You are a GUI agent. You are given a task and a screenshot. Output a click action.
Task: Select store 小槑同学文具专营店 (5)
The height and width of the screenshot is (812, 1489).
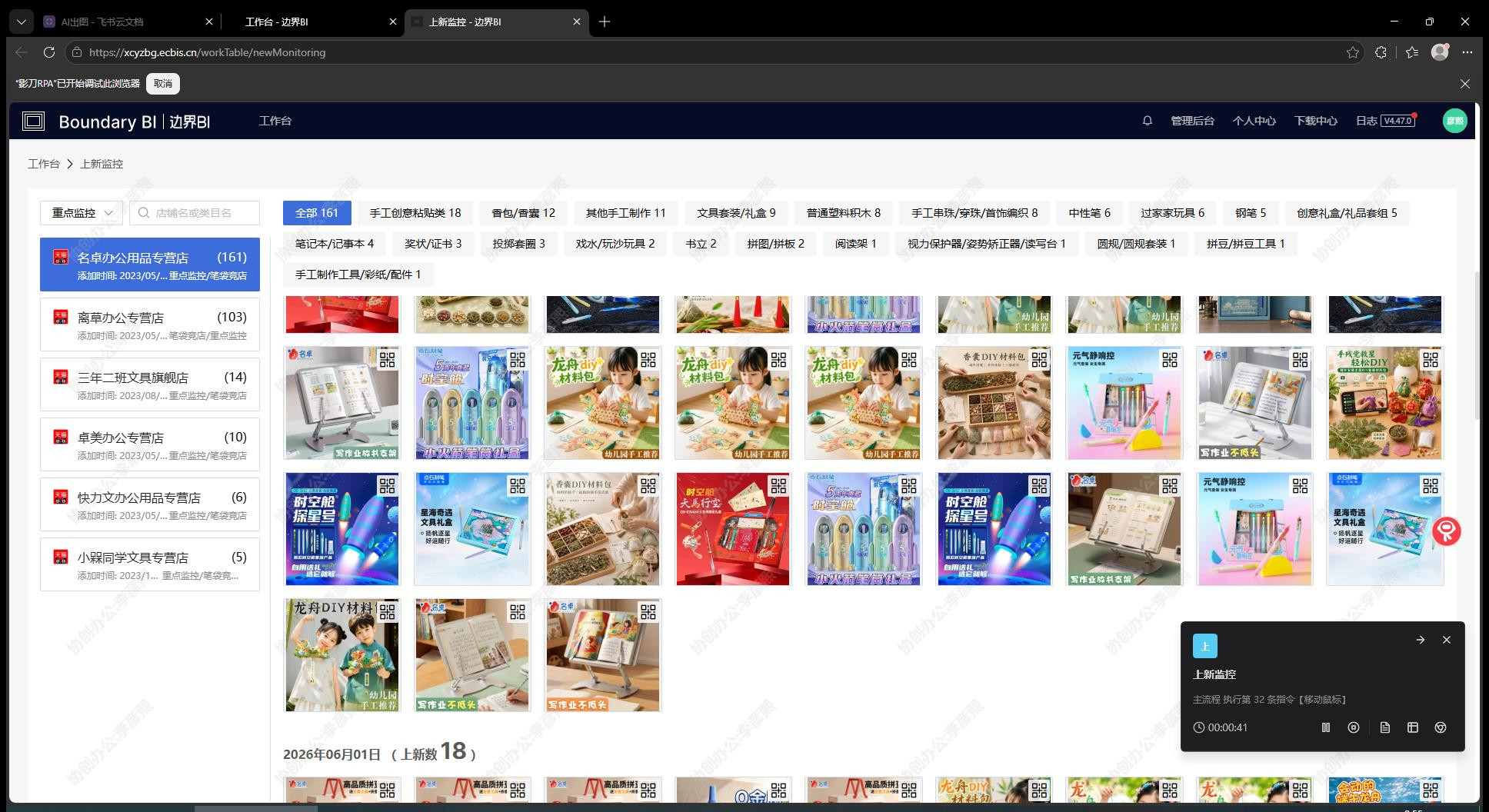[150, 564]
